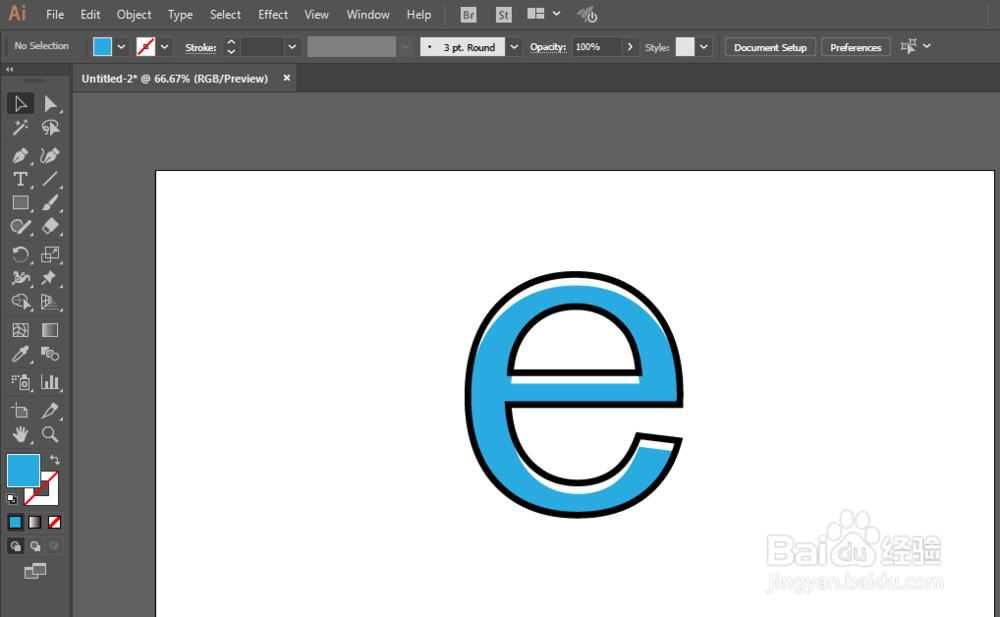This screenshot has width=1000, height=617.
Task: Select the Artboard tool
Action: 20,410
